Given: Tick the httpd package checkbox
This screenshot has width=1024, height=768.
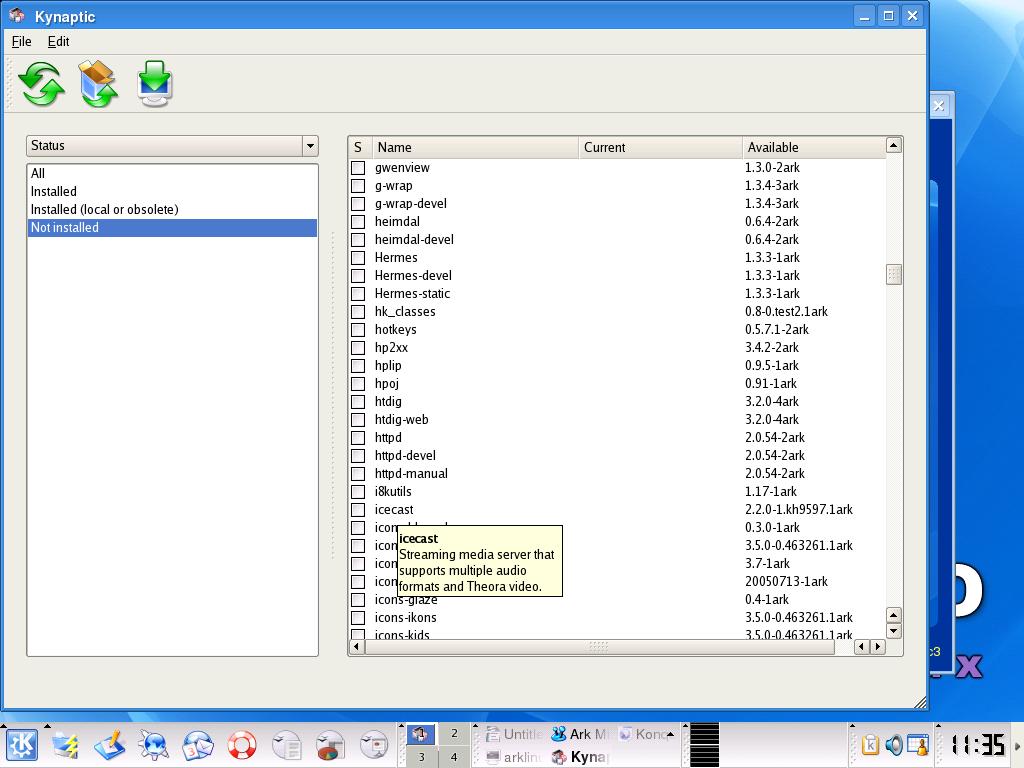Looking at the screenshot, I should pos(358,438).
